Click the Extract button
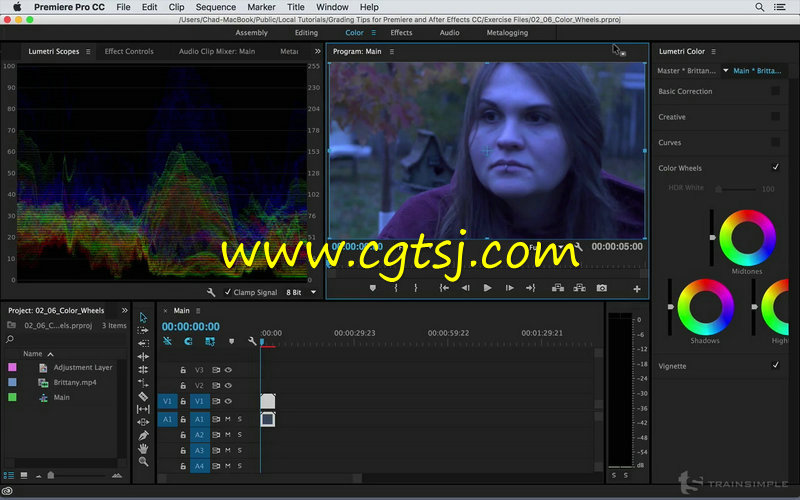The width and height of the screenshot is (800, 500). tap(580, 288)
